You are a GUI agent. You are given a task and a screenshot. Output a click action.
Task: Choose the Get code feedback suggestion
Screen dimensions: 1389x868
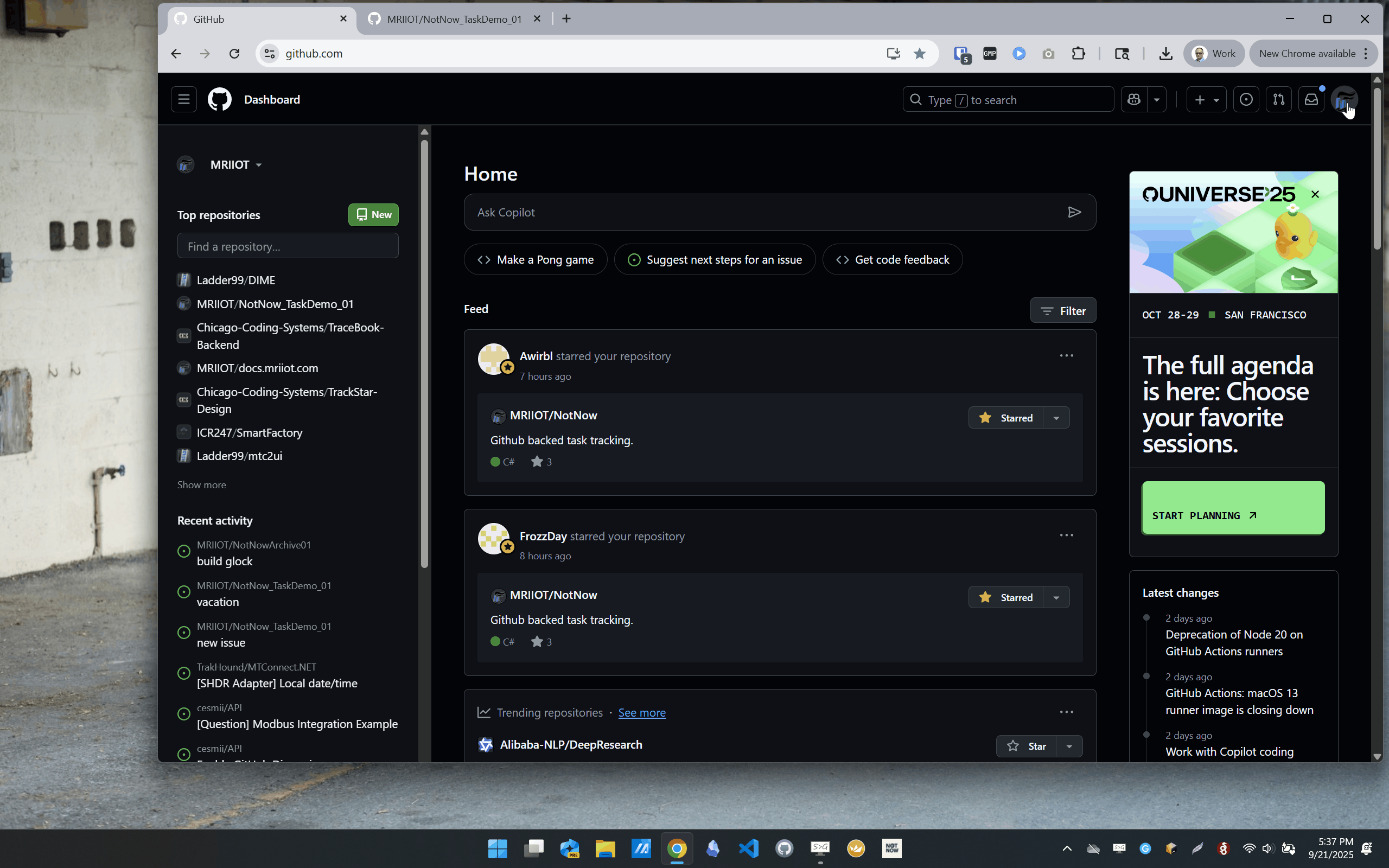coord(893,259)
